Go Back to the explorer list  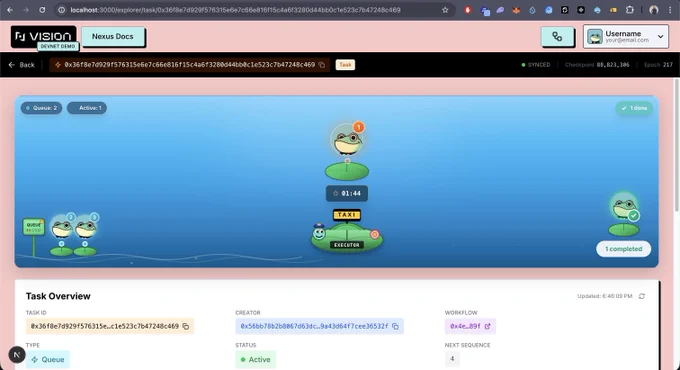21,65
